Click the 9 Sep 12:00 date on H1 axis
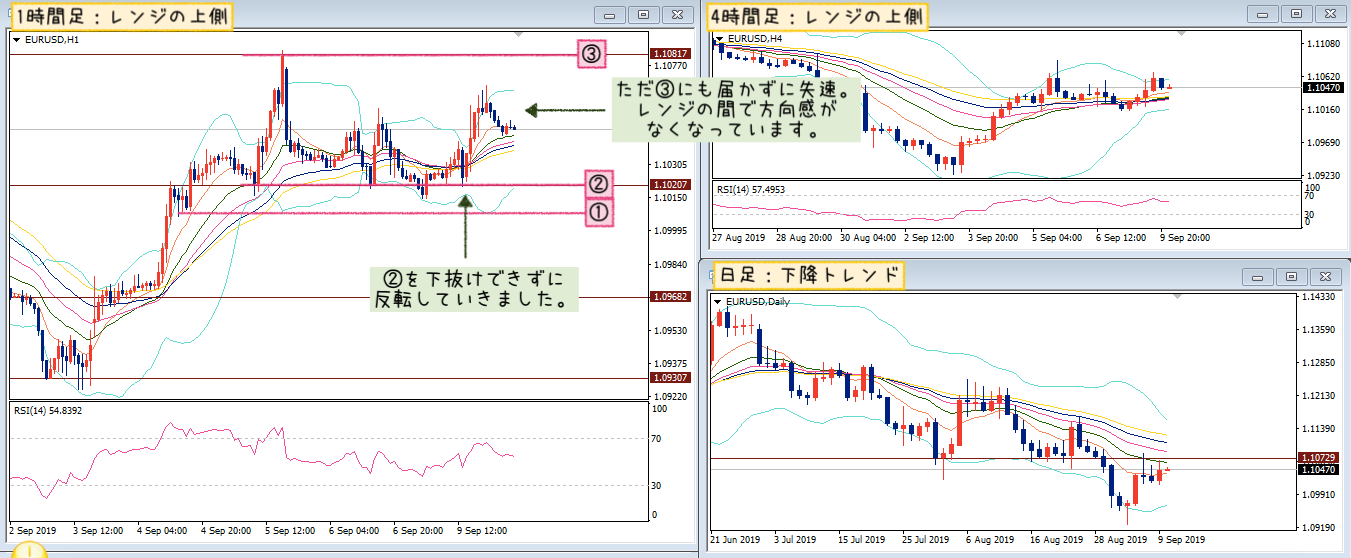The width and height of the screenshot is (1351, 558). click(482, 530)
